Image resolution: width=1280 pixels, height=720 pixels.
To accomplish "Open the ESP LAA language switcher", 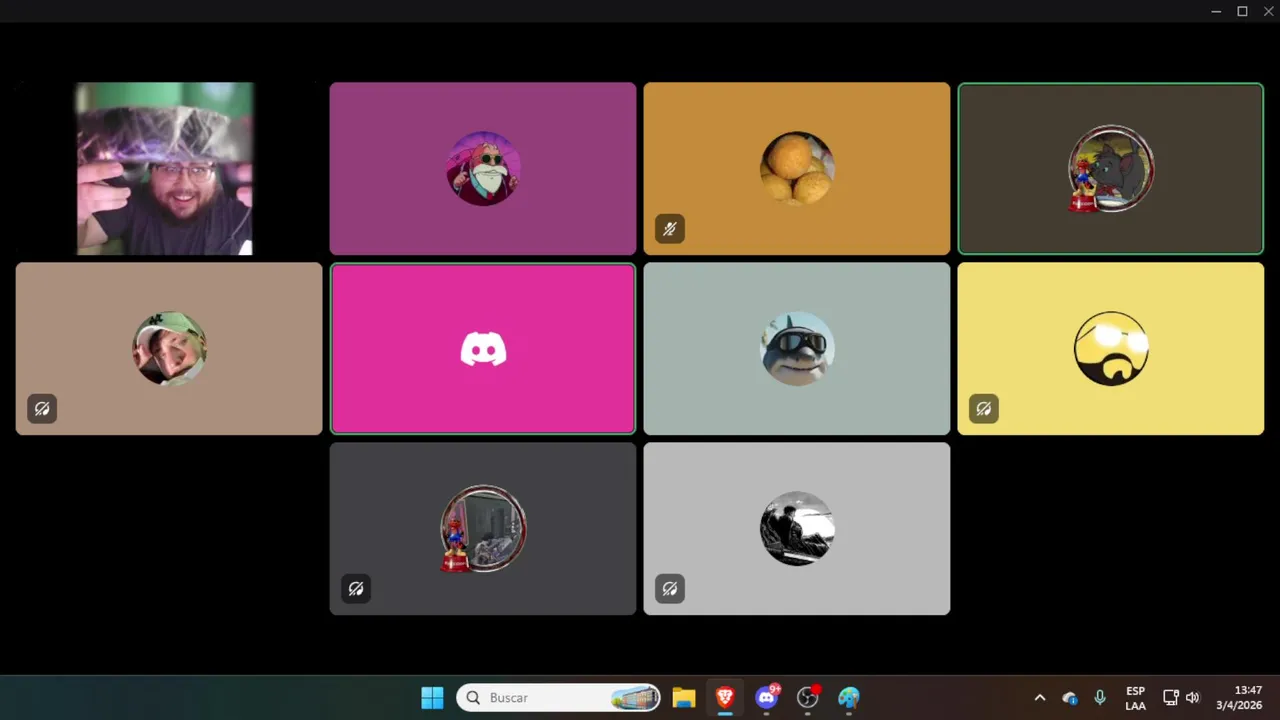I will click(x=1135, y=698).
